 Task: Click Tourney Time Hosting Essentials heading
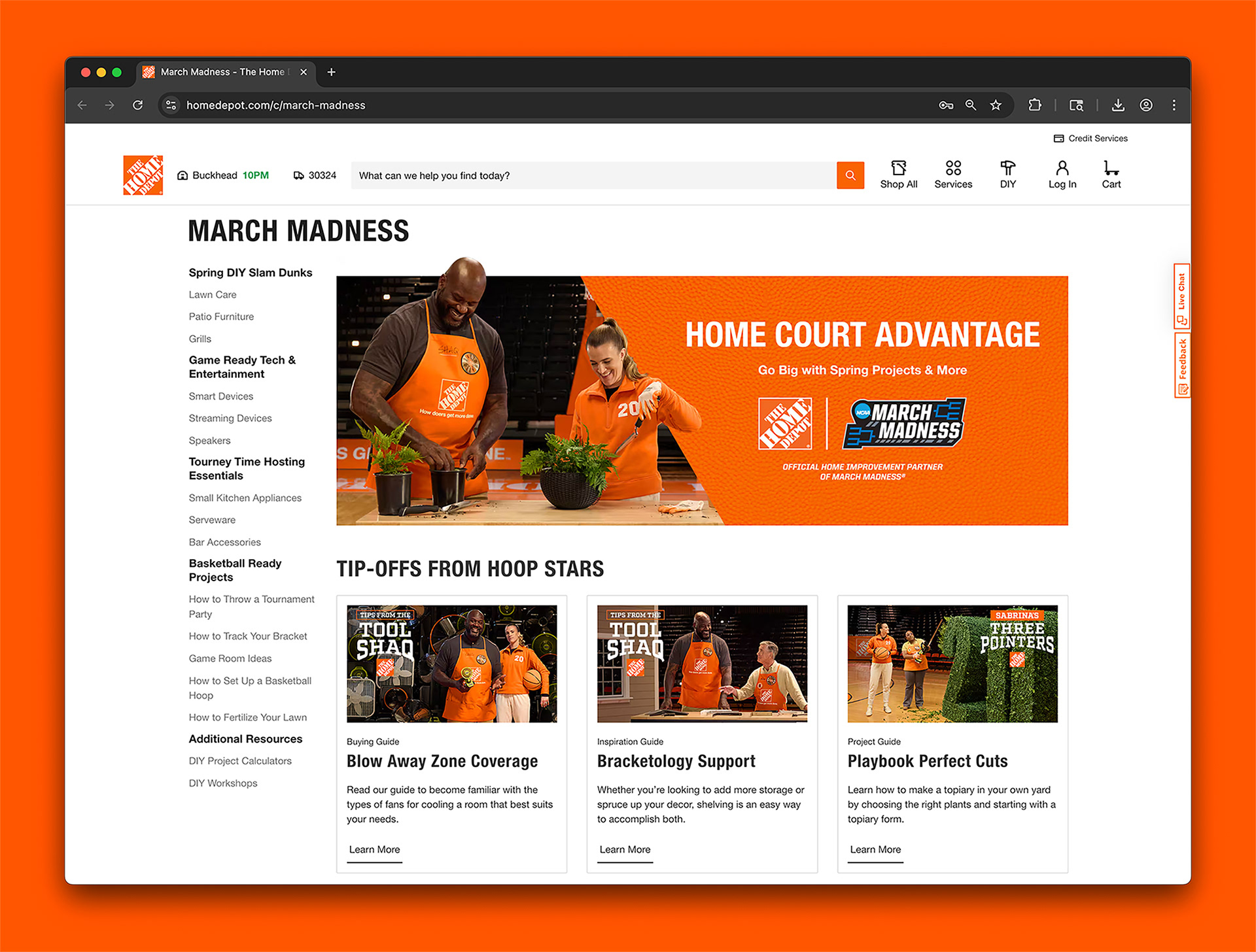(247, 469)
